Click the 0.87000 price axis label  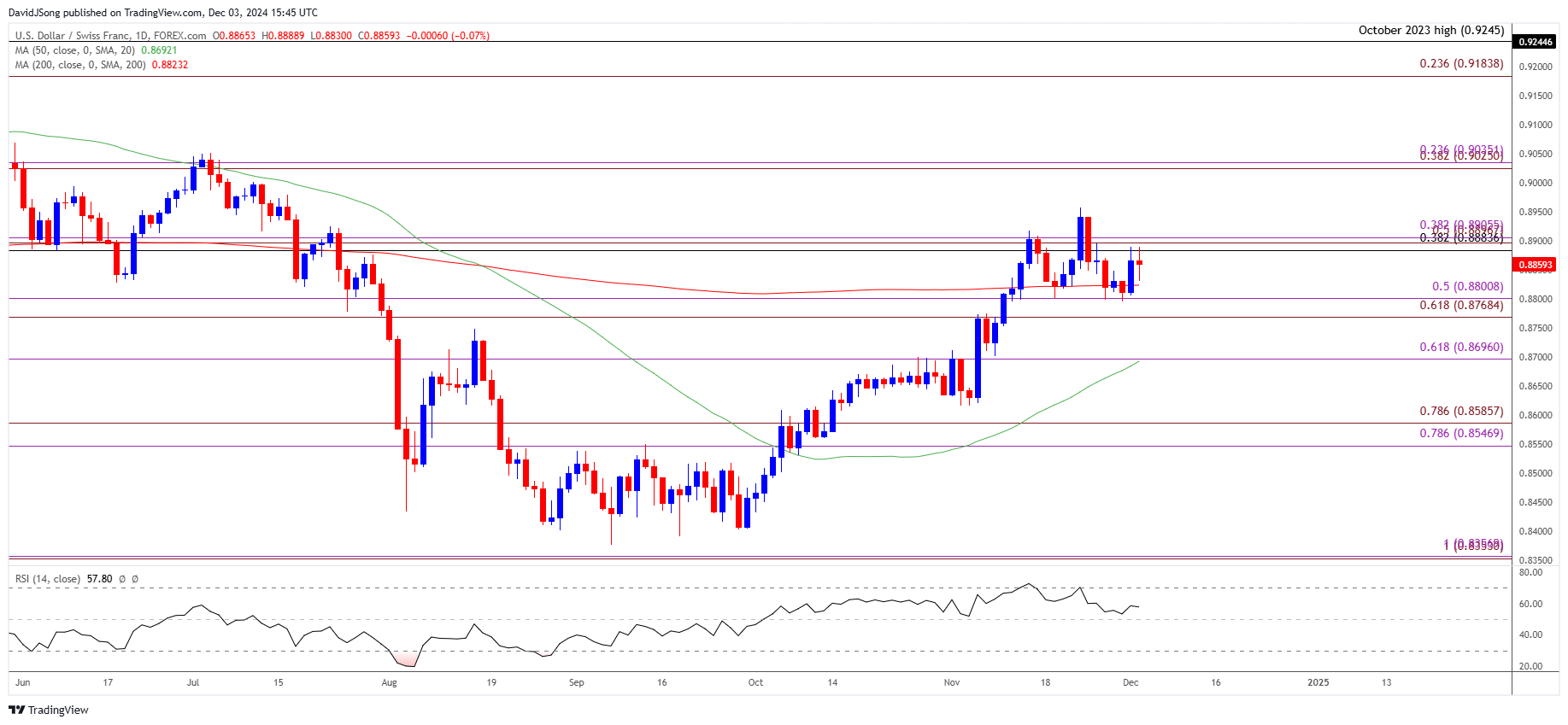[1536, 358]
